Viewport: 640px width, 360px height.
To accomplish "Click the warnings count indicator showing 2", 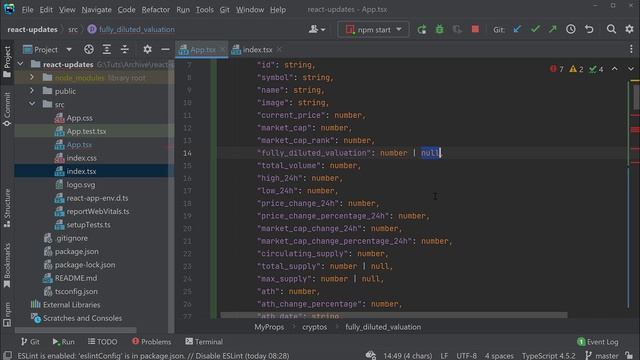I will 576,69.
